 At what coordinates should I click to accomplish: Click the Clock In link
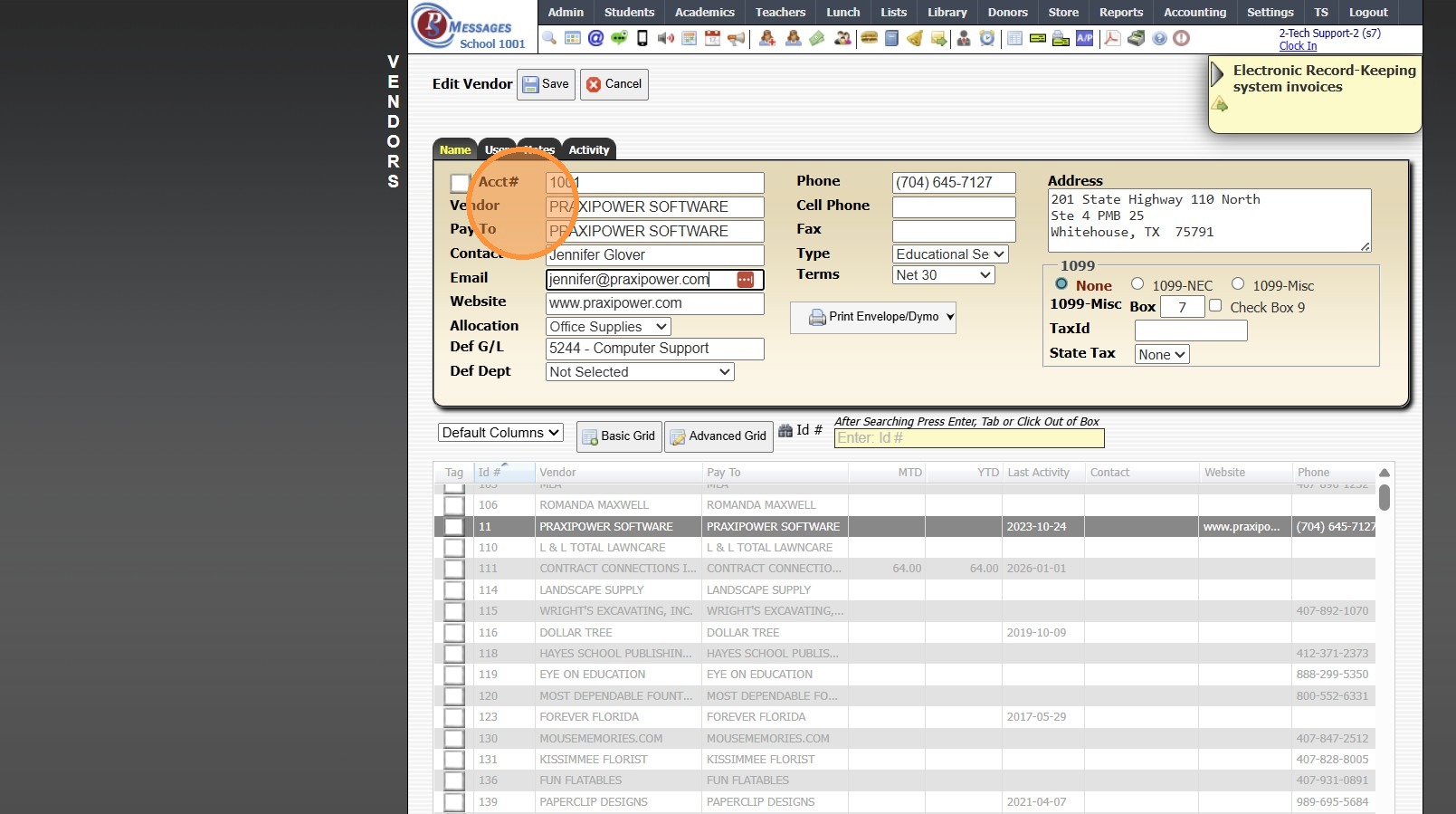pyautogui.click(x=1298, y=46)
